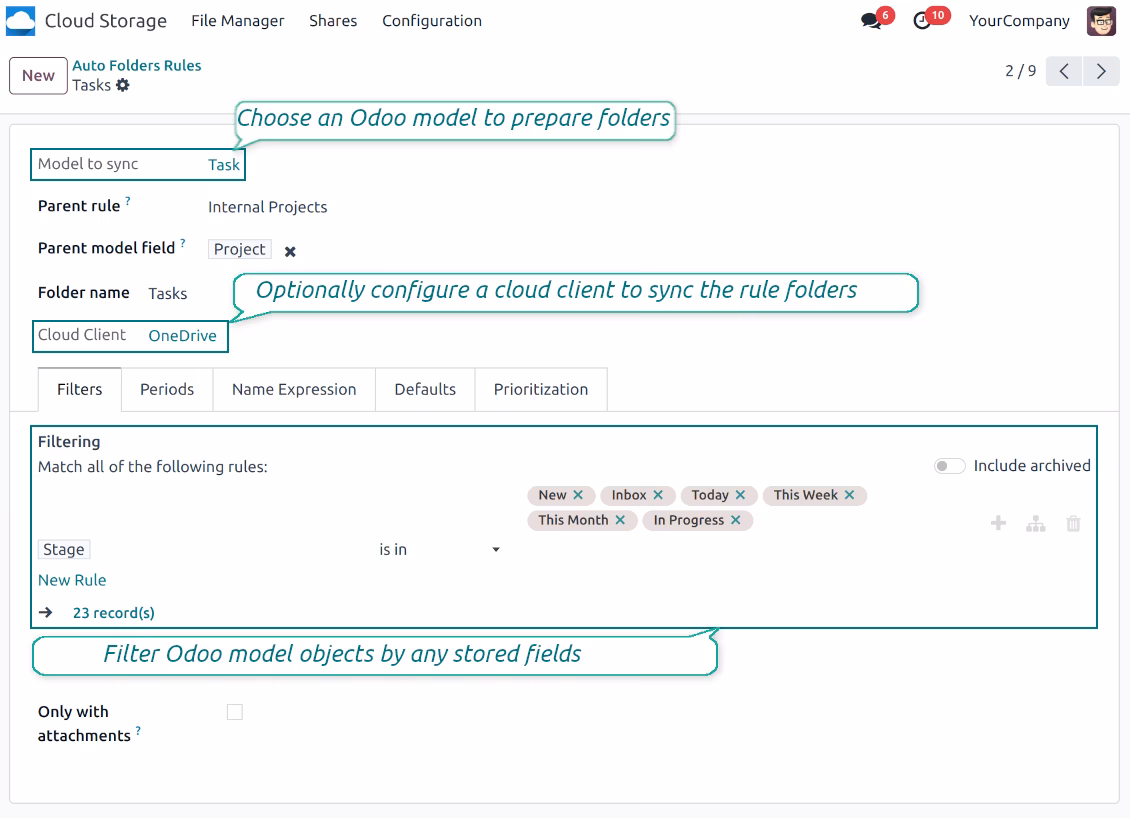This screenshot has width=1130, height=818.
Task: Click the YourCompany company switcher
Action: tap(1019, 21)
